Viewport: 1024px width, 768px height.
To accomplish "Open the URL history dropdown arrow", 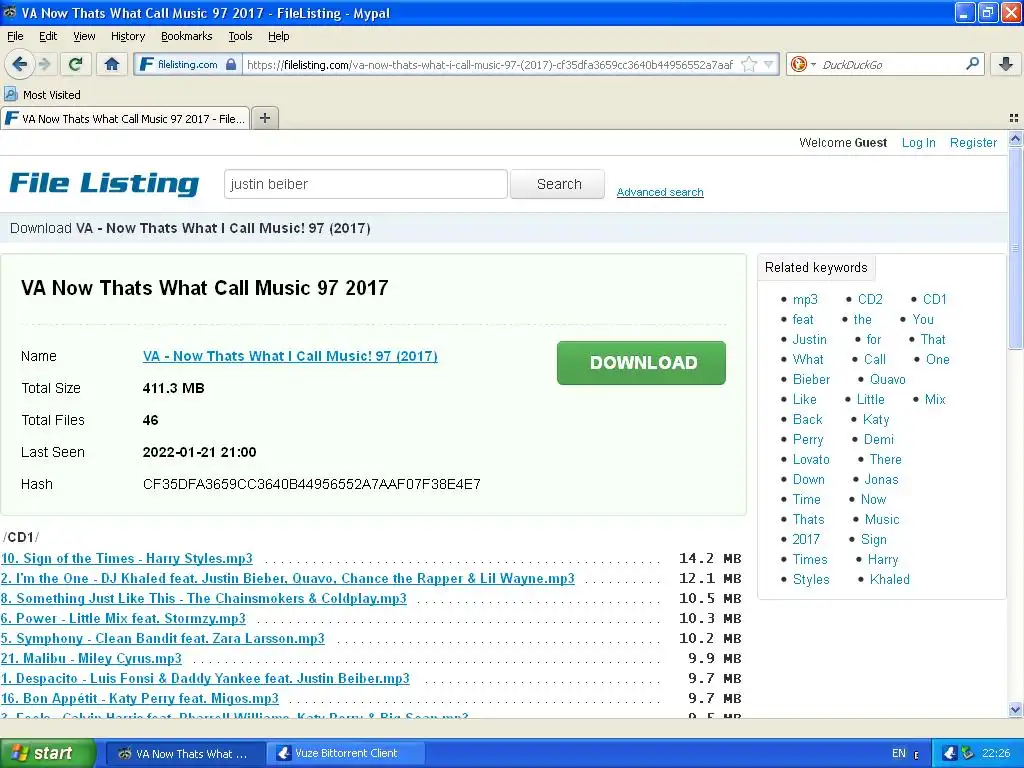I will (769, 64).
